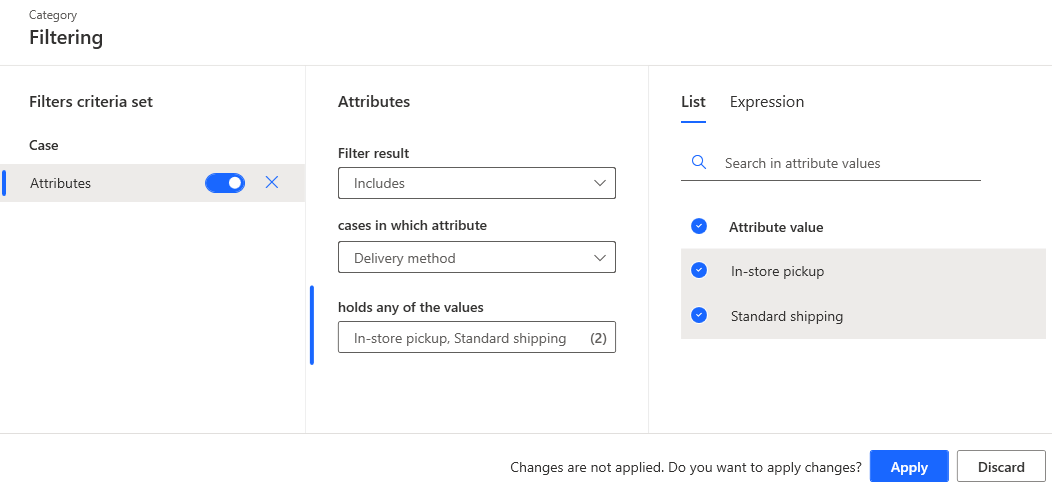Screen dimensions: 1052x491
Task: Select the Attributes item under Case
Action: point(61,183)
